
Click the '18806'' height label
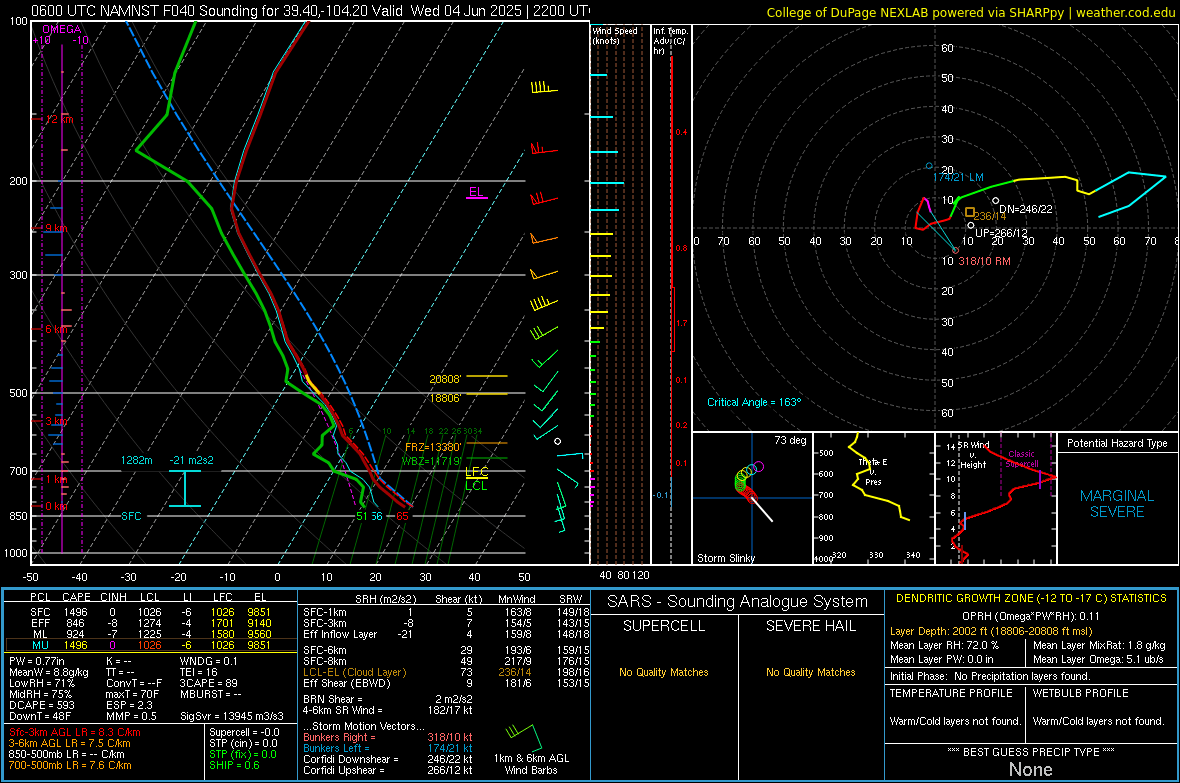(x=445, y=398)
